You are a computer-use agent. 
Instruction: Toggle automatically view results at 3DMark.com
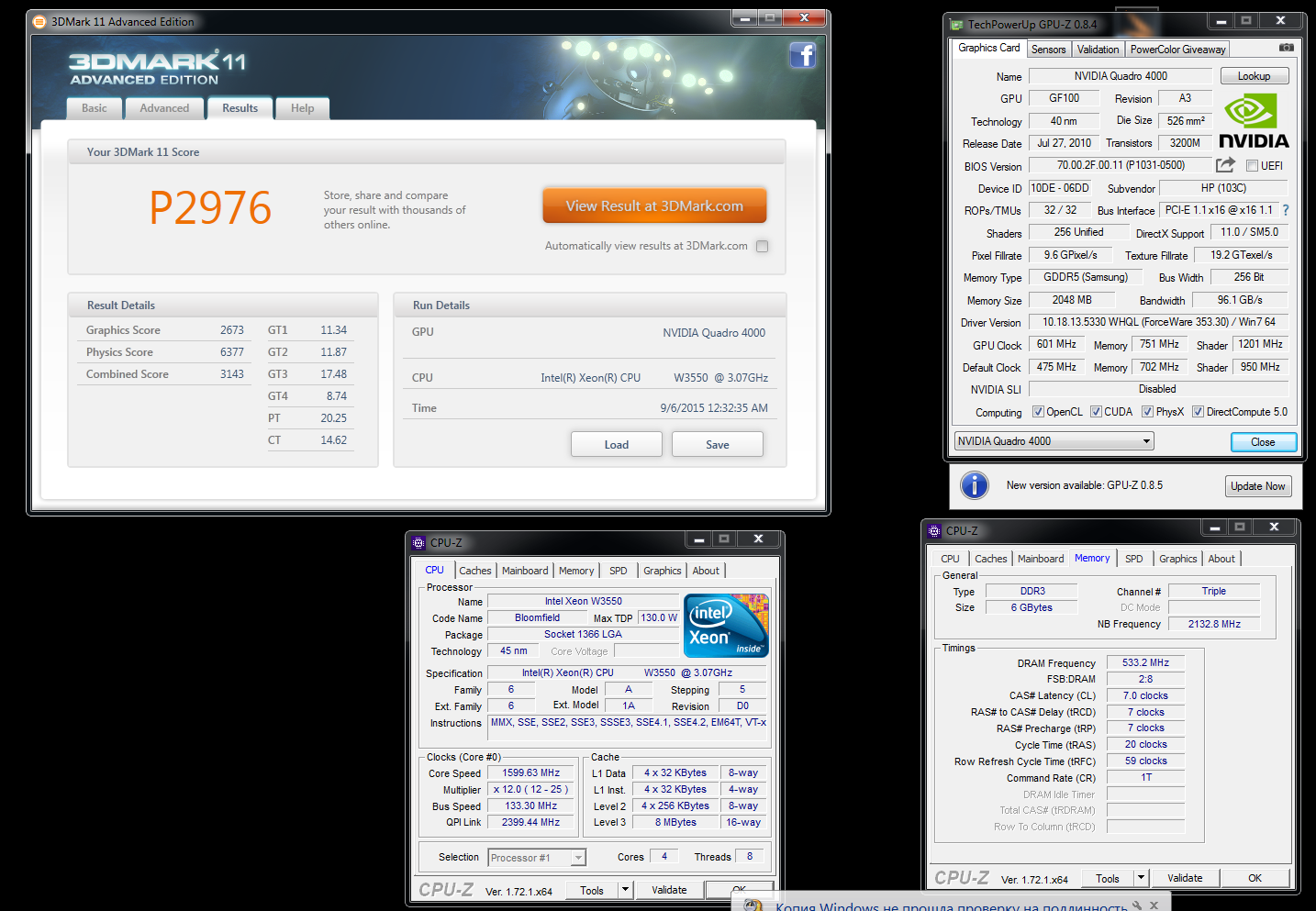[762, 246]
